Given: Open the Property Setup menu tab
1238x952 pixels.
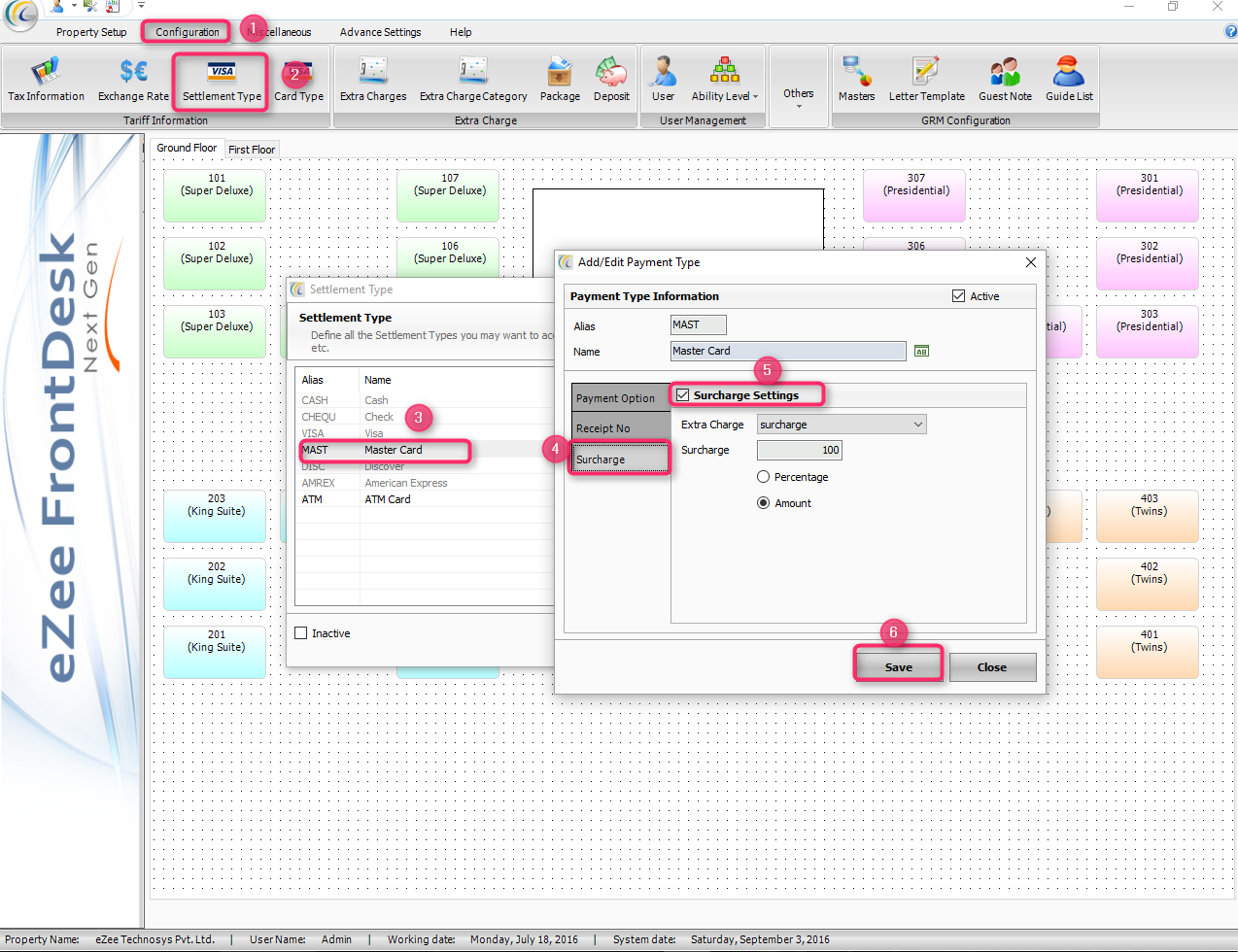Looking at the screenshot, I should 91,32.
